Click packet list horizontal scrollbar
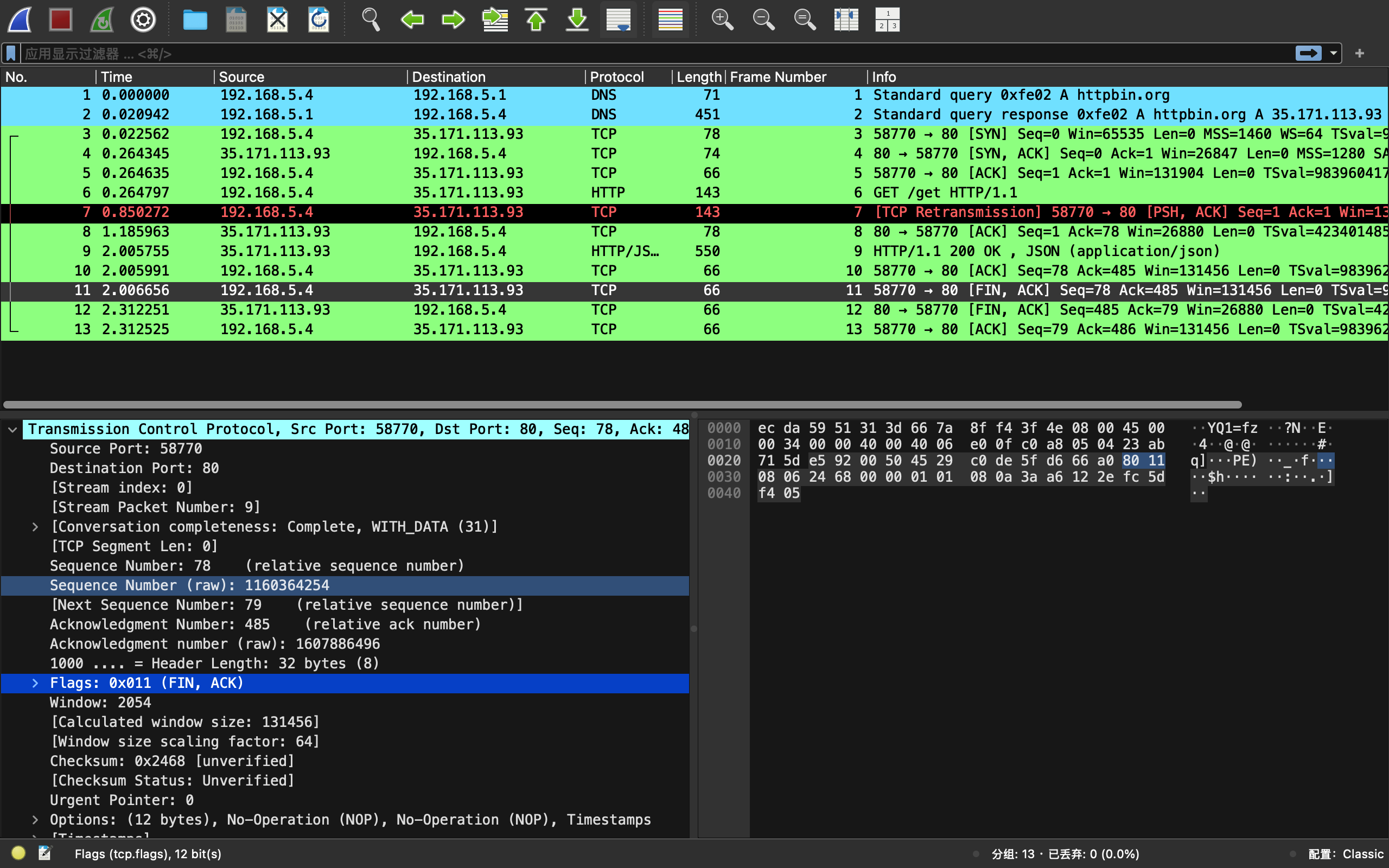 622,405
